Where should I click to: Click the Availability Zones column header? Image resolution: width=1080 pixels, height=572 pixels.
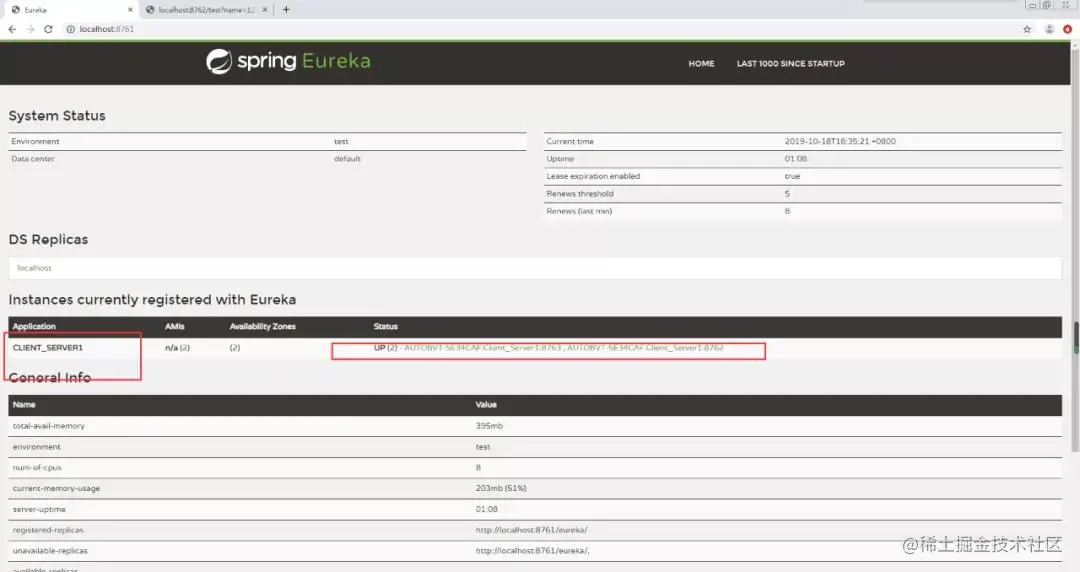[x=262, y=327]
